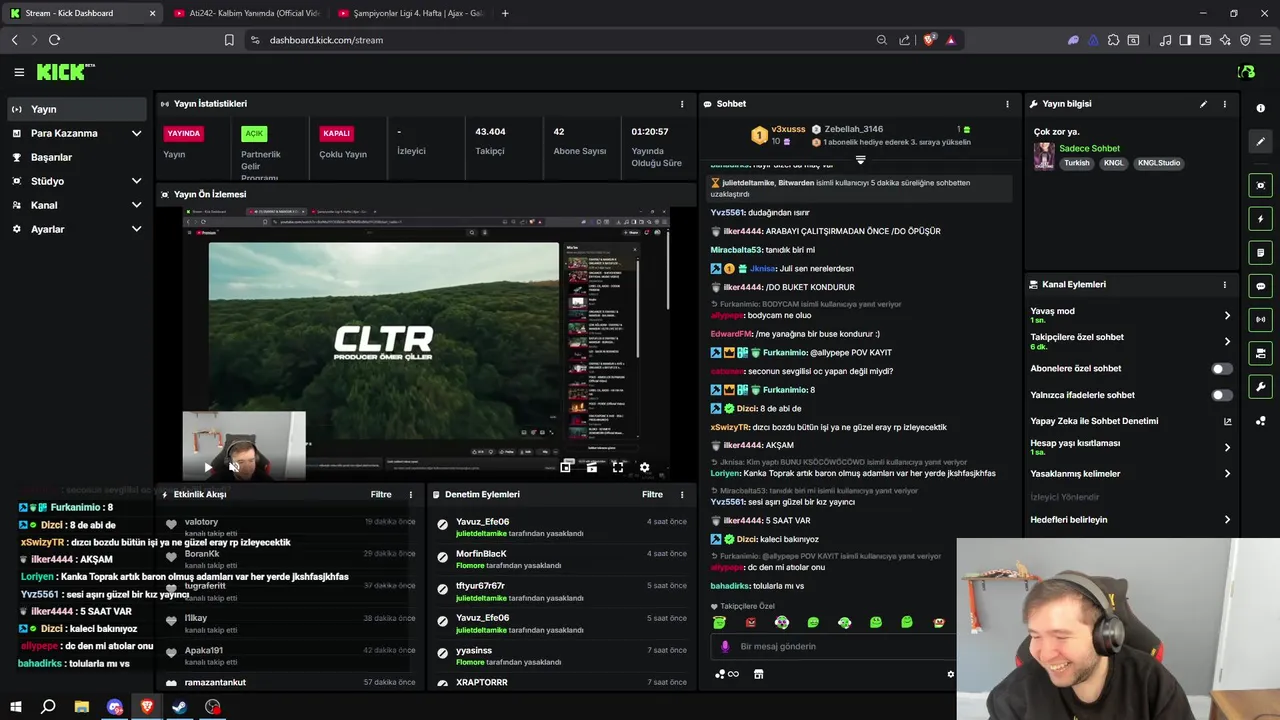
Task: Select Başarılar in left sidebar
Action: [78, 157]
